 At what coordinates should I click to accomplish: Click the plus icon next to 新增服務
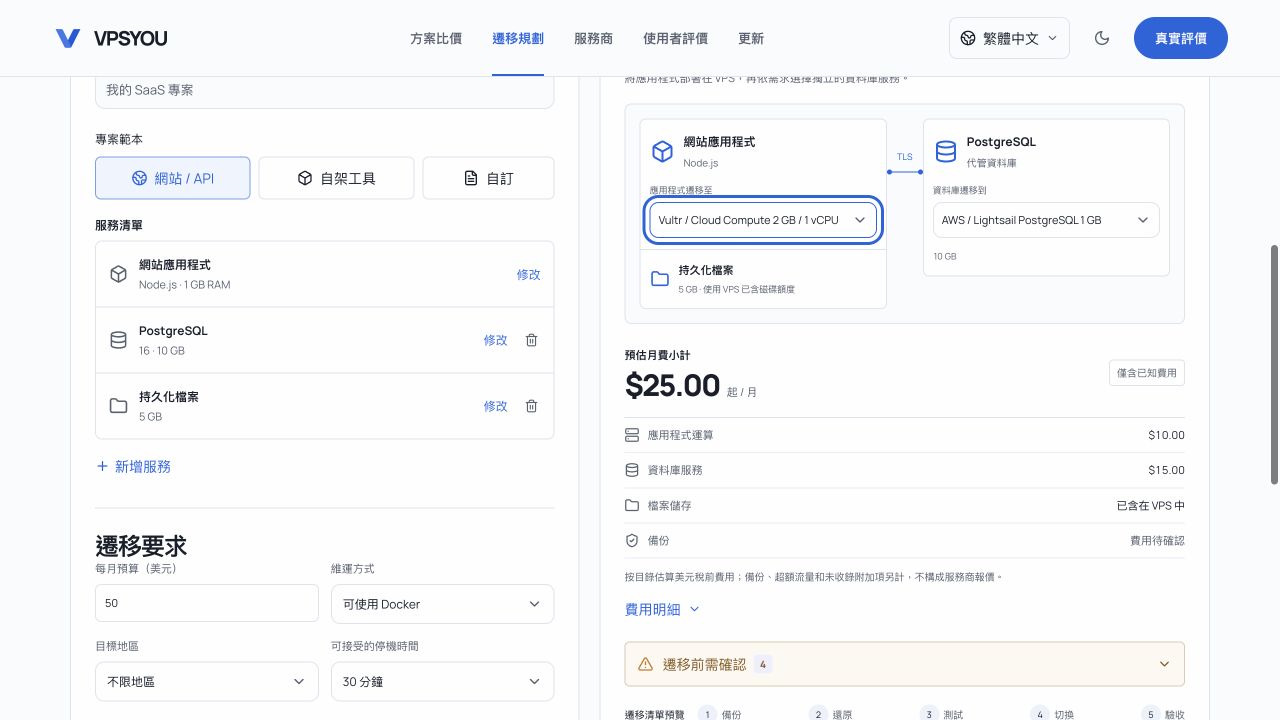(x=102, y=466)
